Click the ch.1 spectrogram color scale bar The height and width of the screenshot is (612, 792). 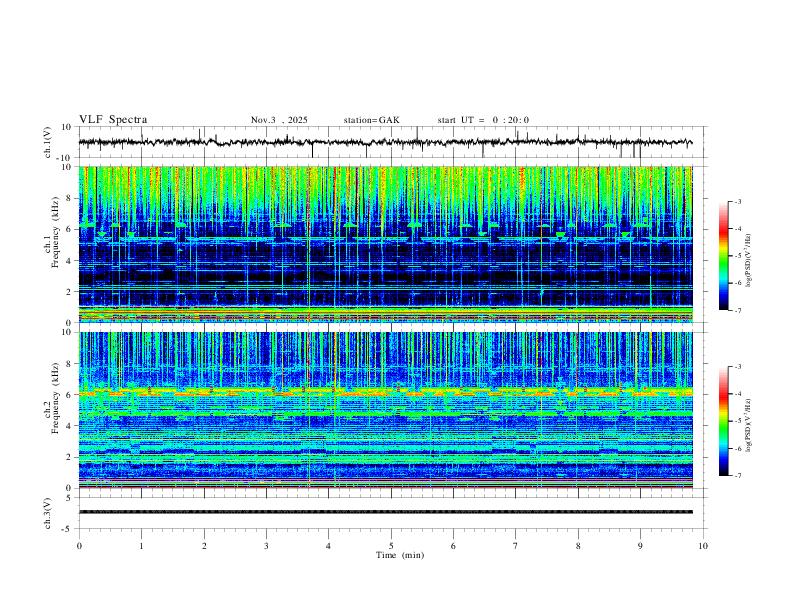pyautogui.click(x=723, y=256)
